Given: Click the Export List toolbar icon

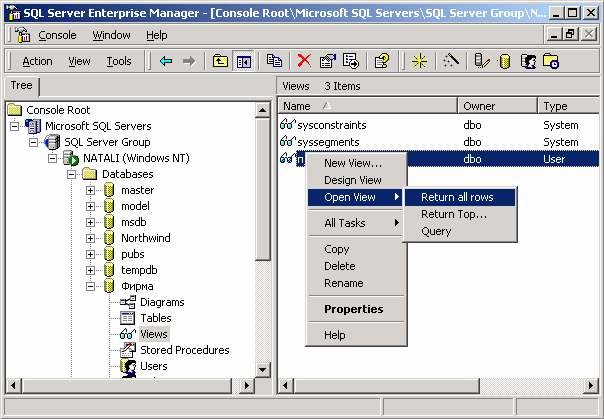Looking at the screenshot, I should coord(351,61).
